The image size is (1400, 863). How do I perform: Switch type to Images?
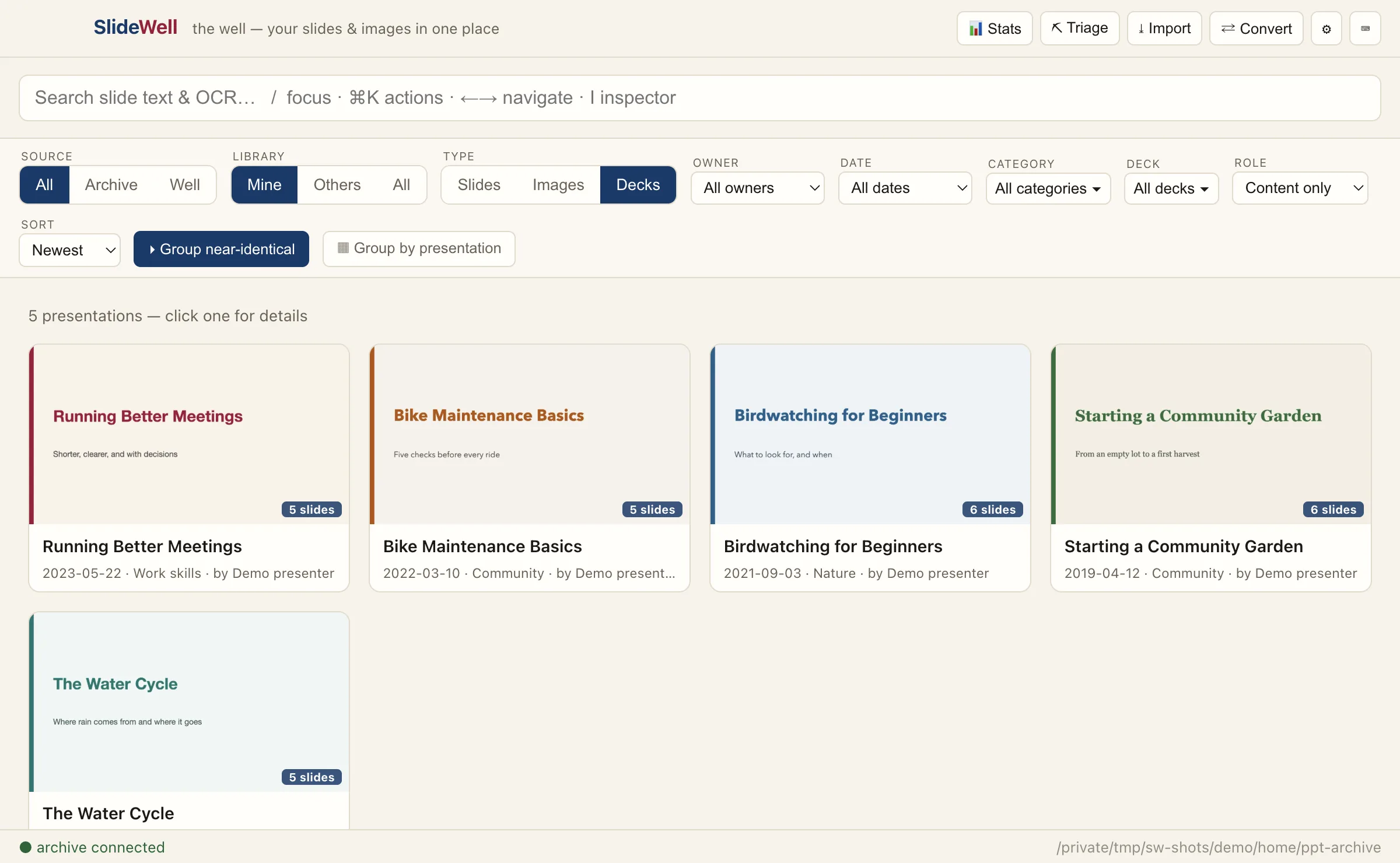coord(558,185)
